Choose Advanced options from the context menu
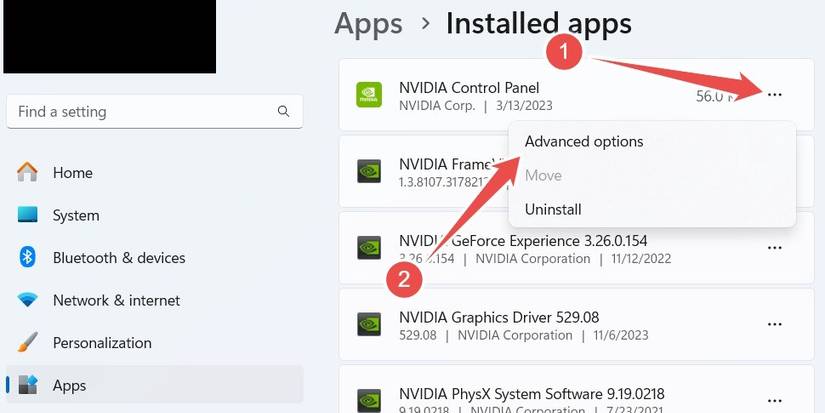The image size is (825, 413). point(584,142)
